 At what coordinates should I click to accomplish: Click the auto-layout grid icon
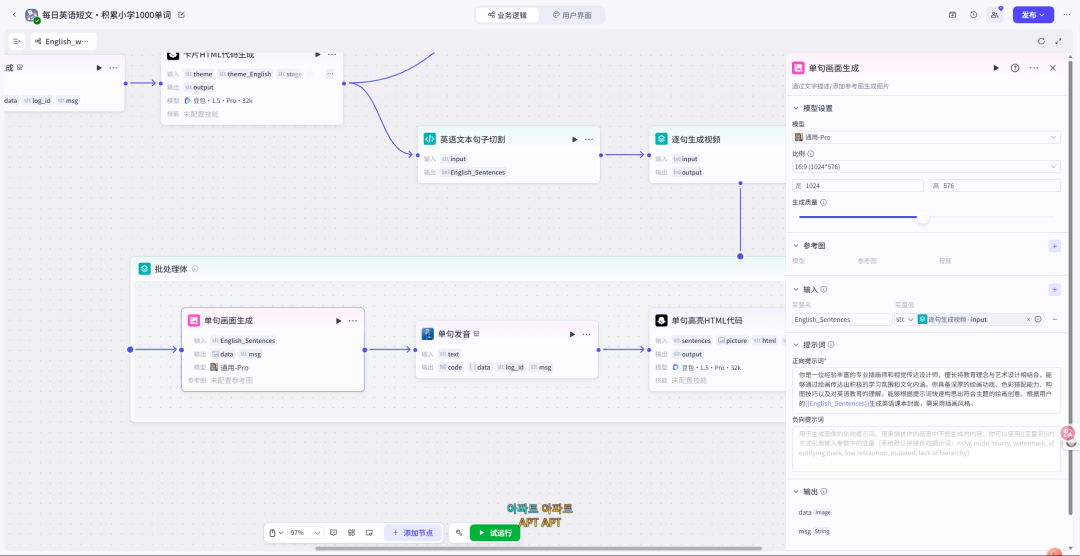pos(351,533)
